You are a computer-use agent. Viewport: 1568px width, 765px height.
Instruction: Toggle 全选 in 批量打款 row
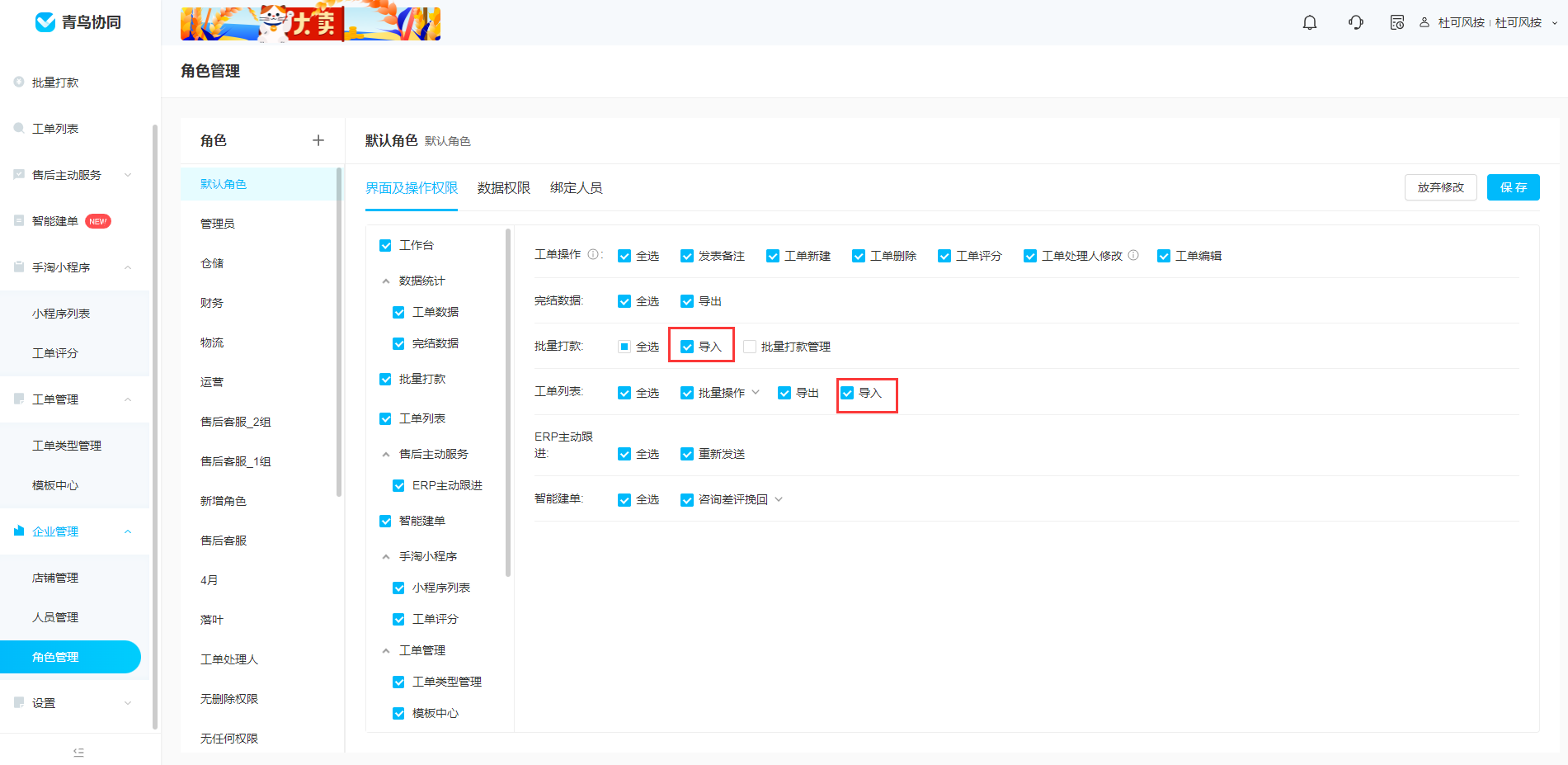tap(624, 347)
